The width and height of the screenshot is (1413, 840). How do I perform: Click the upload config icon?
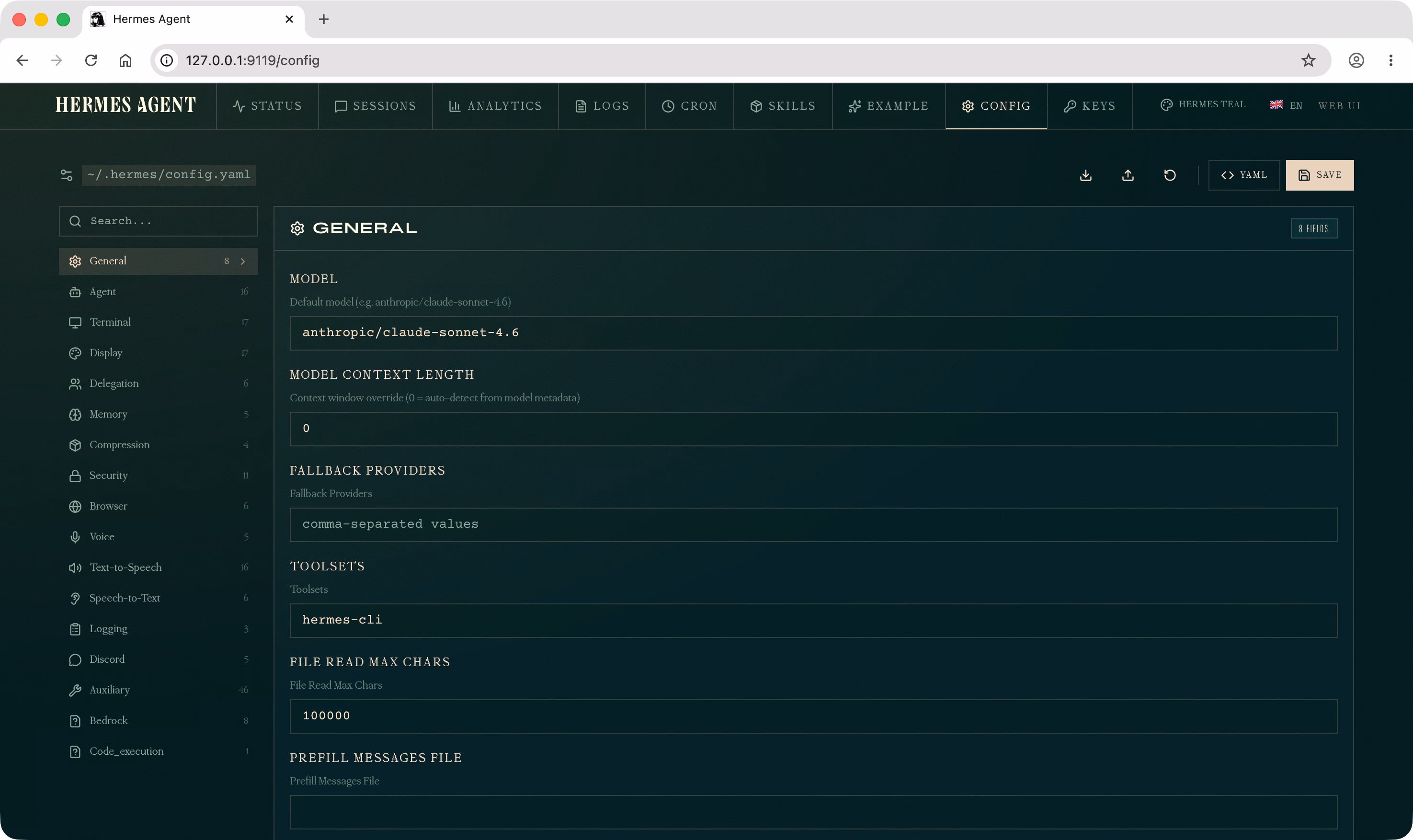(x=1128, y=175)
